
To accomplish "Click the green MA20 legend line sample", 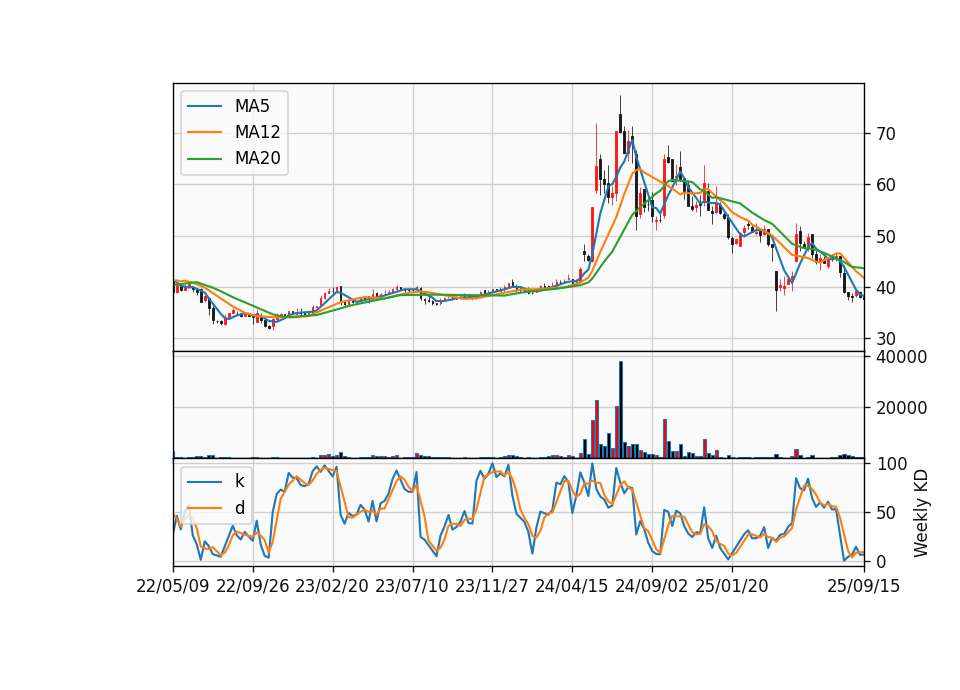I will coord(204,158).
